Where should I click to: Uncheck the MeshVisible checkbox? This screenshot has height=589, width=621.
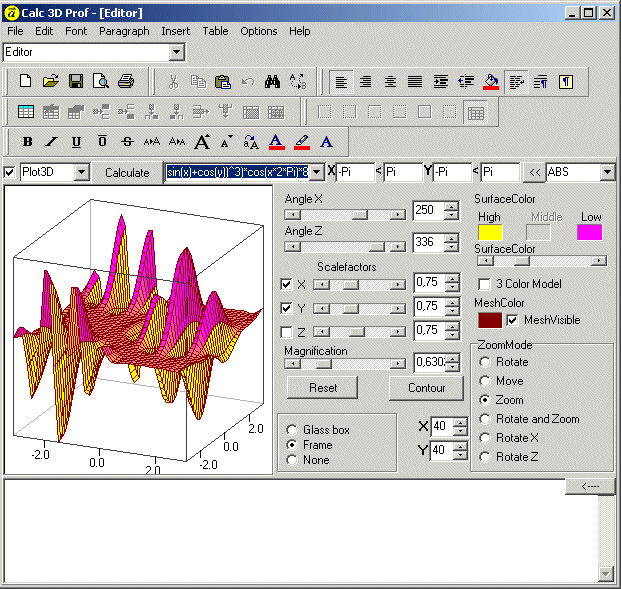coord(513,320)
